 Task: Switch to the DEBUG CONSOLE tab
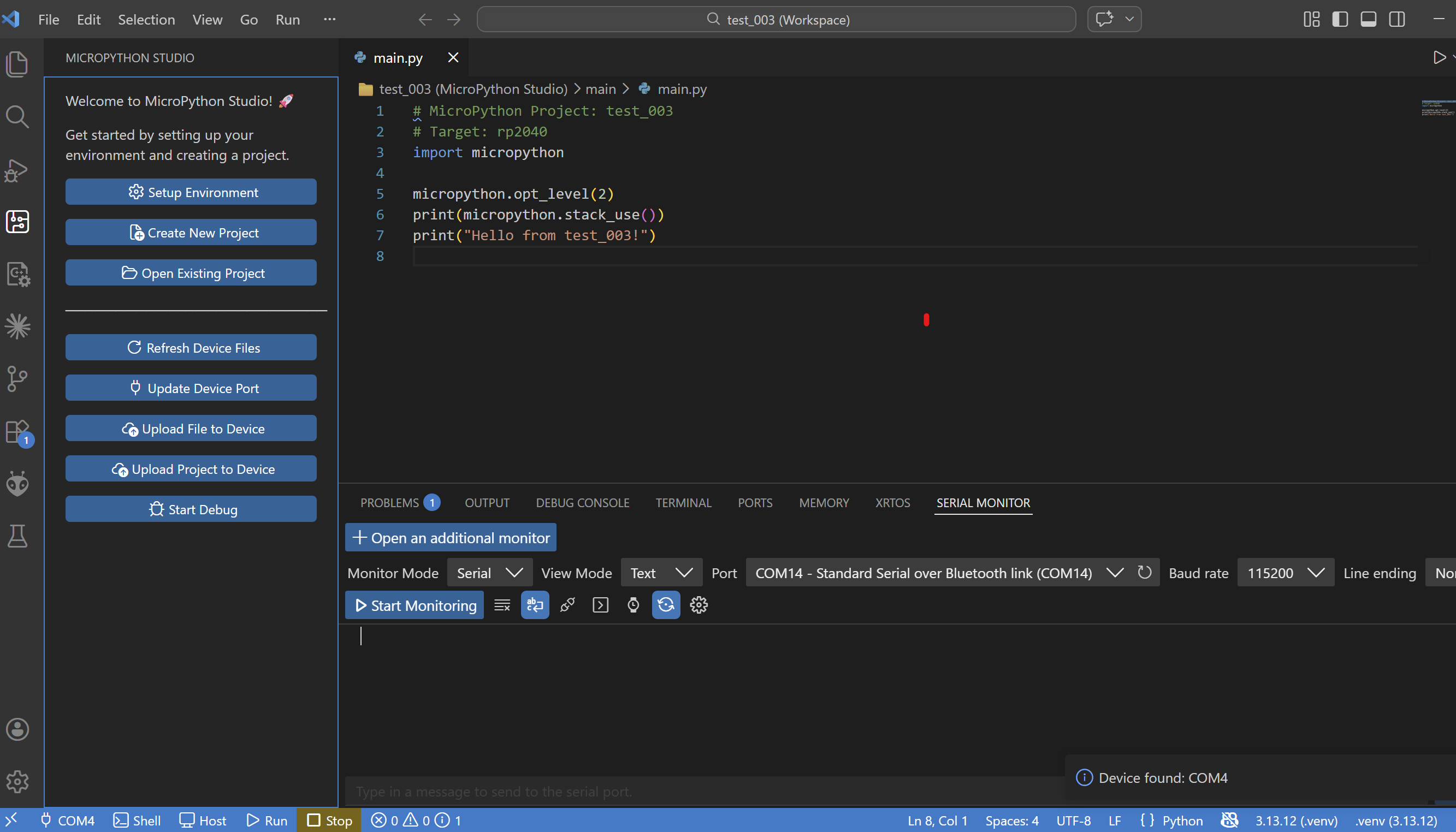(582, 502)
